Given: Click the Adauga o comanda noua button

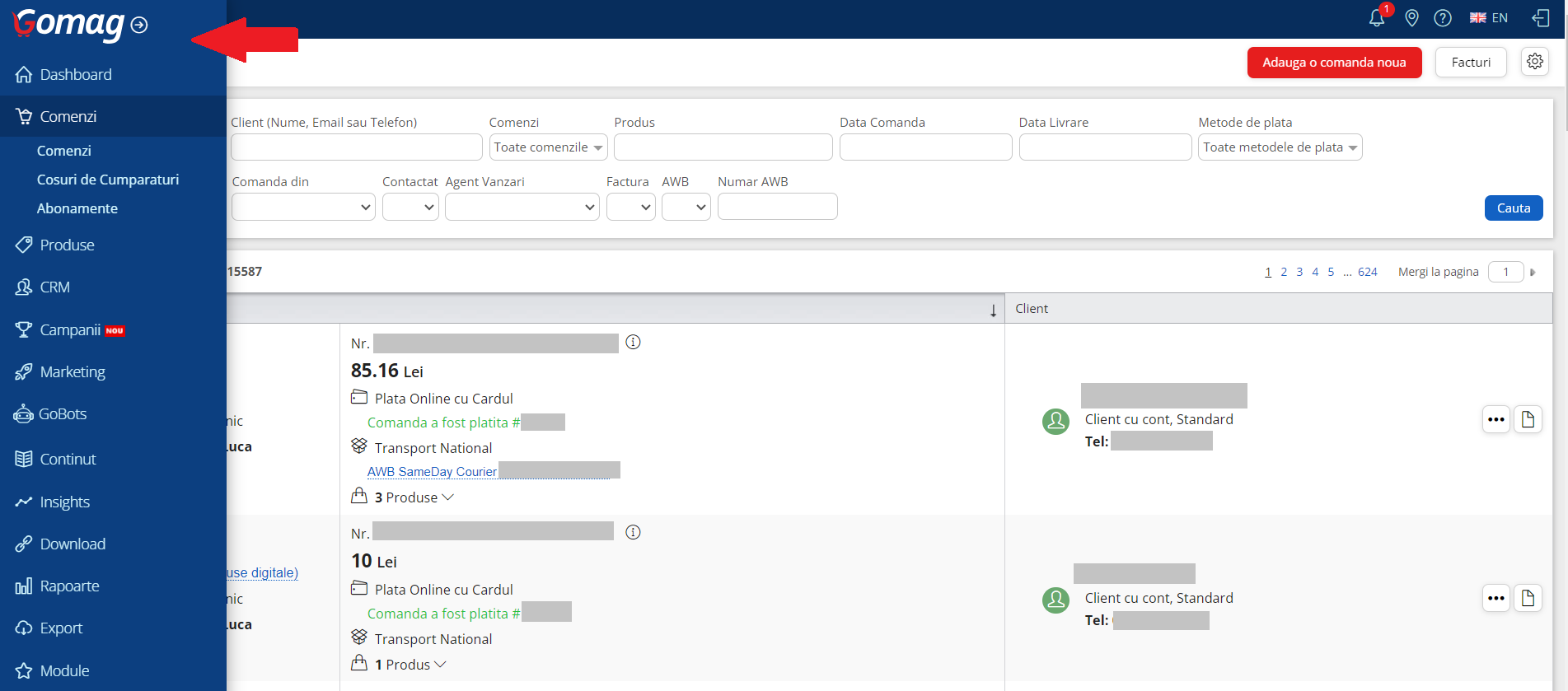Looking at the screenshot, I should (1333, 63).
